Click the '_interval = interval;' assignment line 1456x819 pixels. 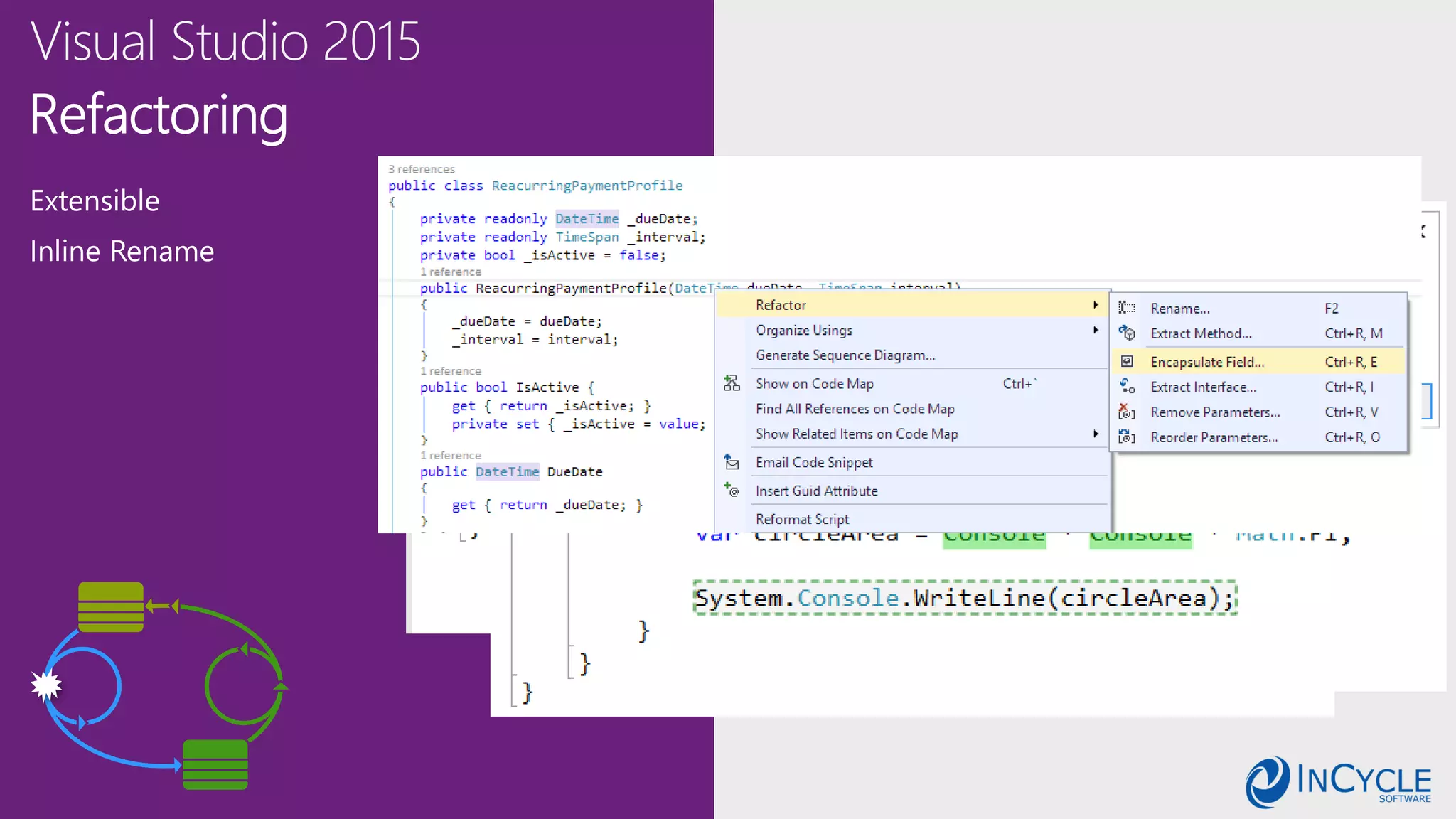tap(535, 339)
